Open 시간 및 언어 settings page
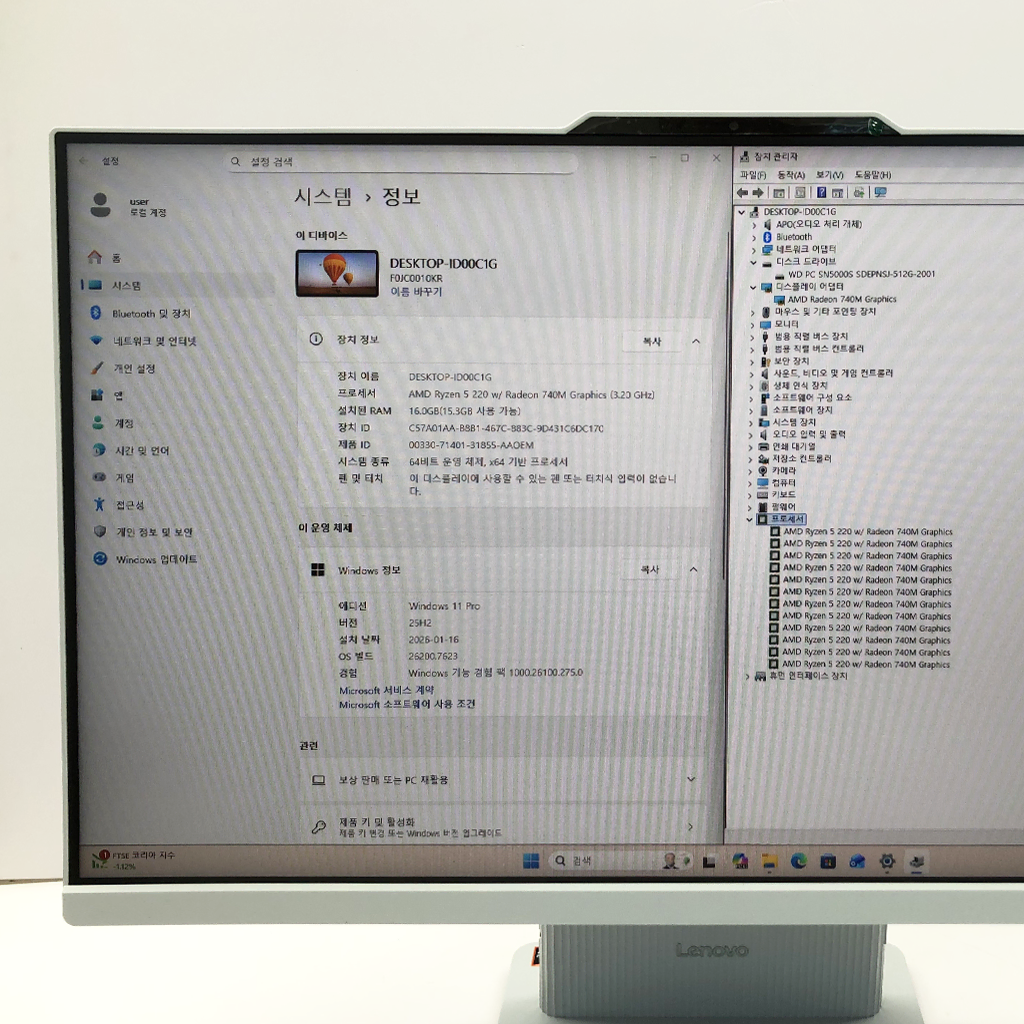1024x1024 pixels. tap(132, 451)
